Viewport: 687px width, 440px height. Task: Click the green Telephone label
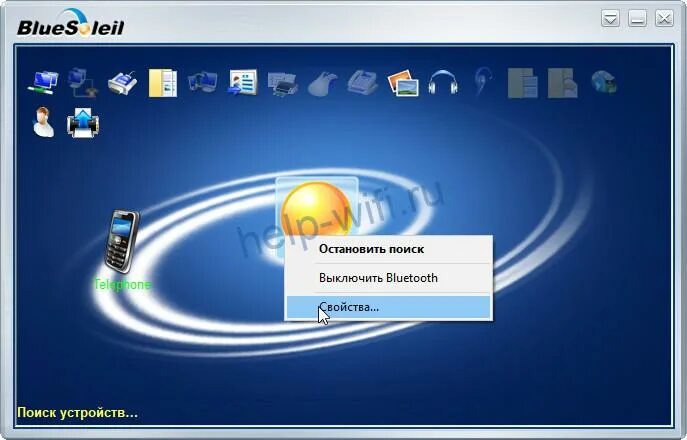click(x=122, y=285)
